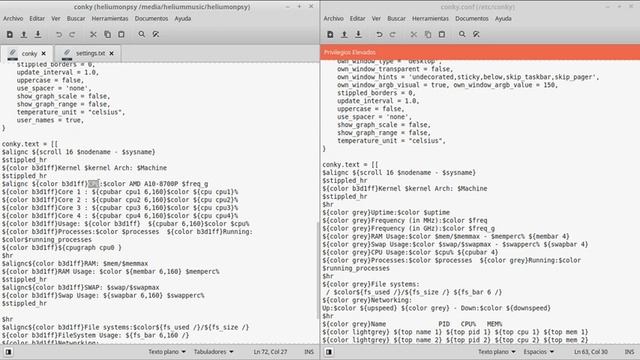Open Documentos menu in conky.conf window
This screenshot has width=640, height=360.
click(472, 18)
